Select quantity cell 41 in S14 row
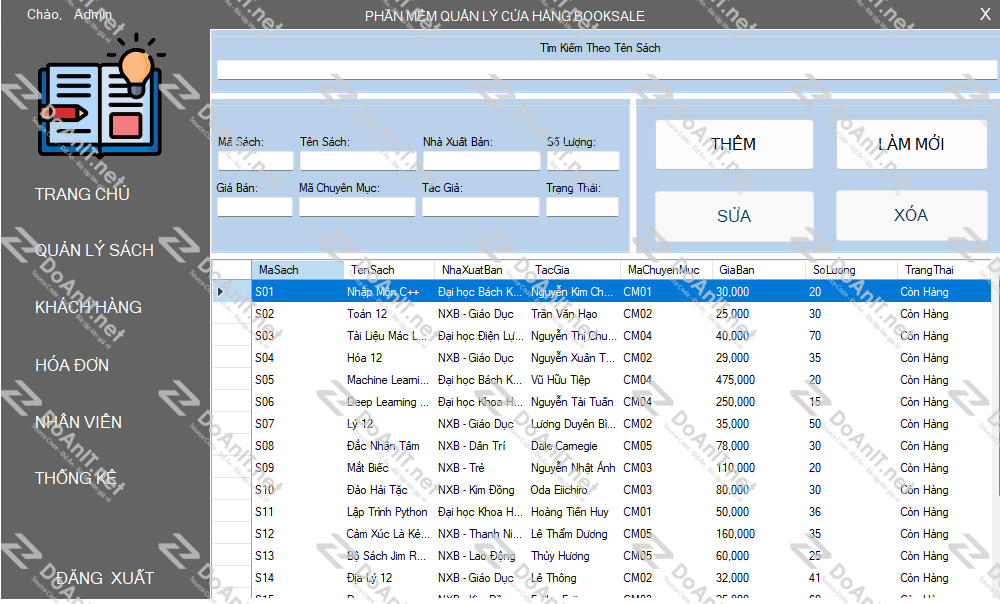 pos(851,578)
